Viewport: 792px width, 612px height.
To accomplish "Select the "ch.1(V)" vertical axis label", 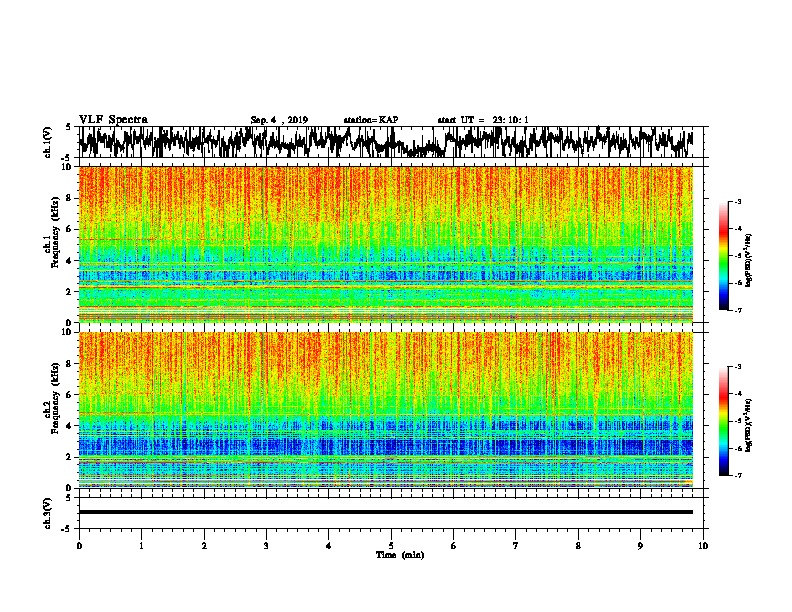I will coord(48,142).
